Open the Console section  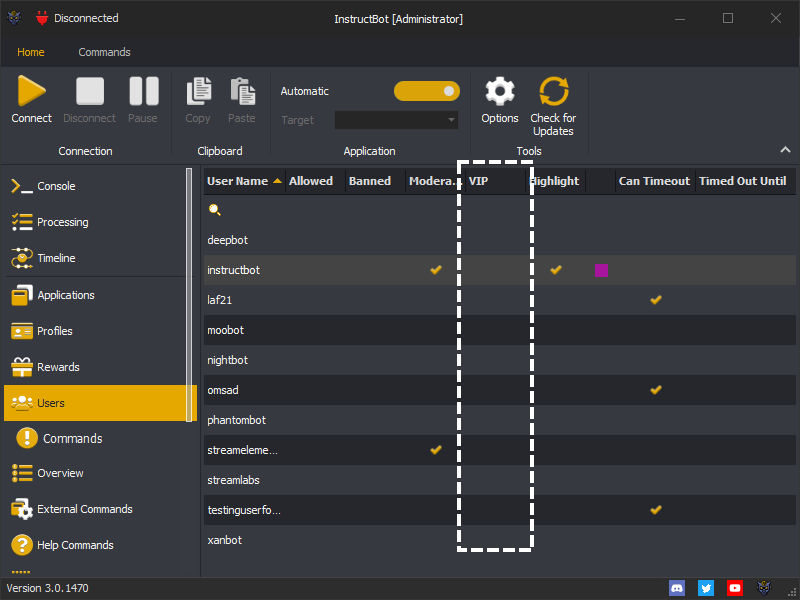click(x=94, y=186)
